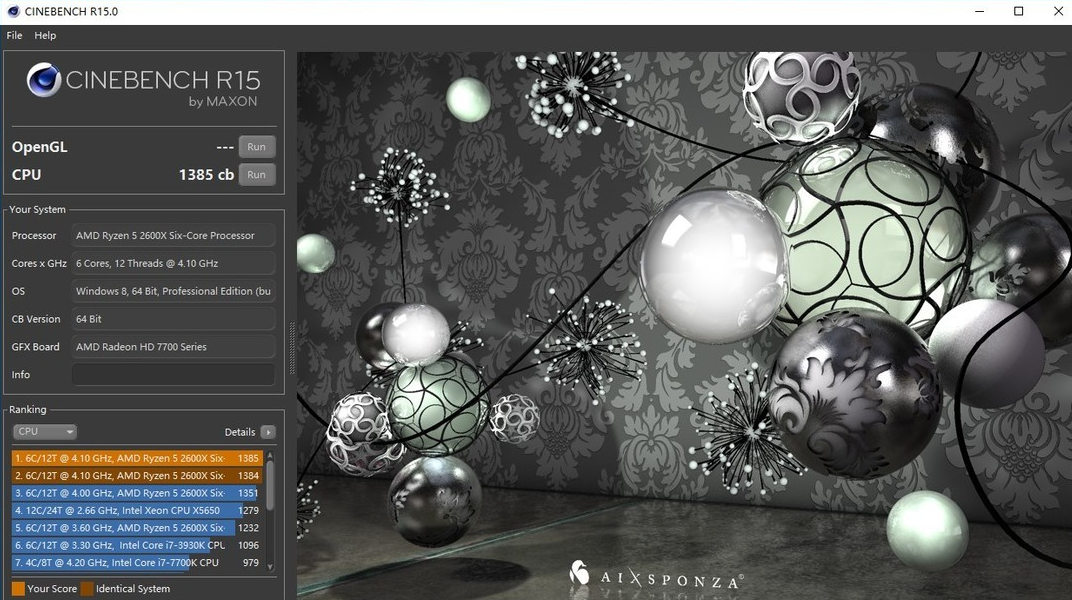Image resolution: width=1072 pixels, height=600 pixels.
Task: Click the brown Identical System legend swatch
Action: point(87,589)
